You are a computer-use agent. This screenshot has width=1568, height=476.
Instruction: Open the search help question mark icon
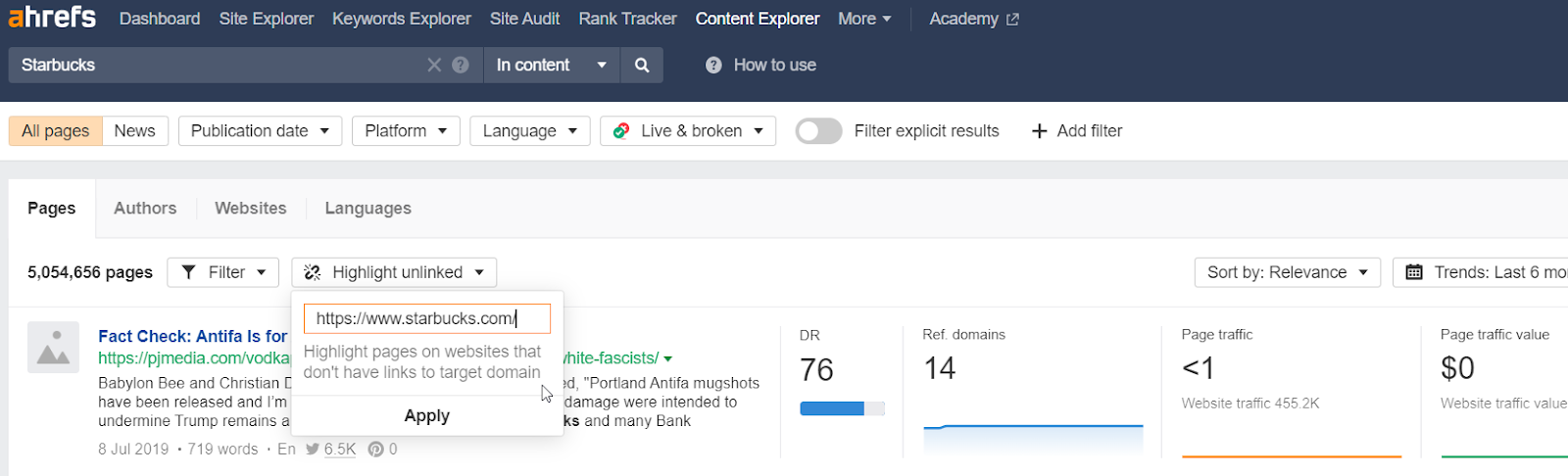pyautogui.click(x=461, y=65)
